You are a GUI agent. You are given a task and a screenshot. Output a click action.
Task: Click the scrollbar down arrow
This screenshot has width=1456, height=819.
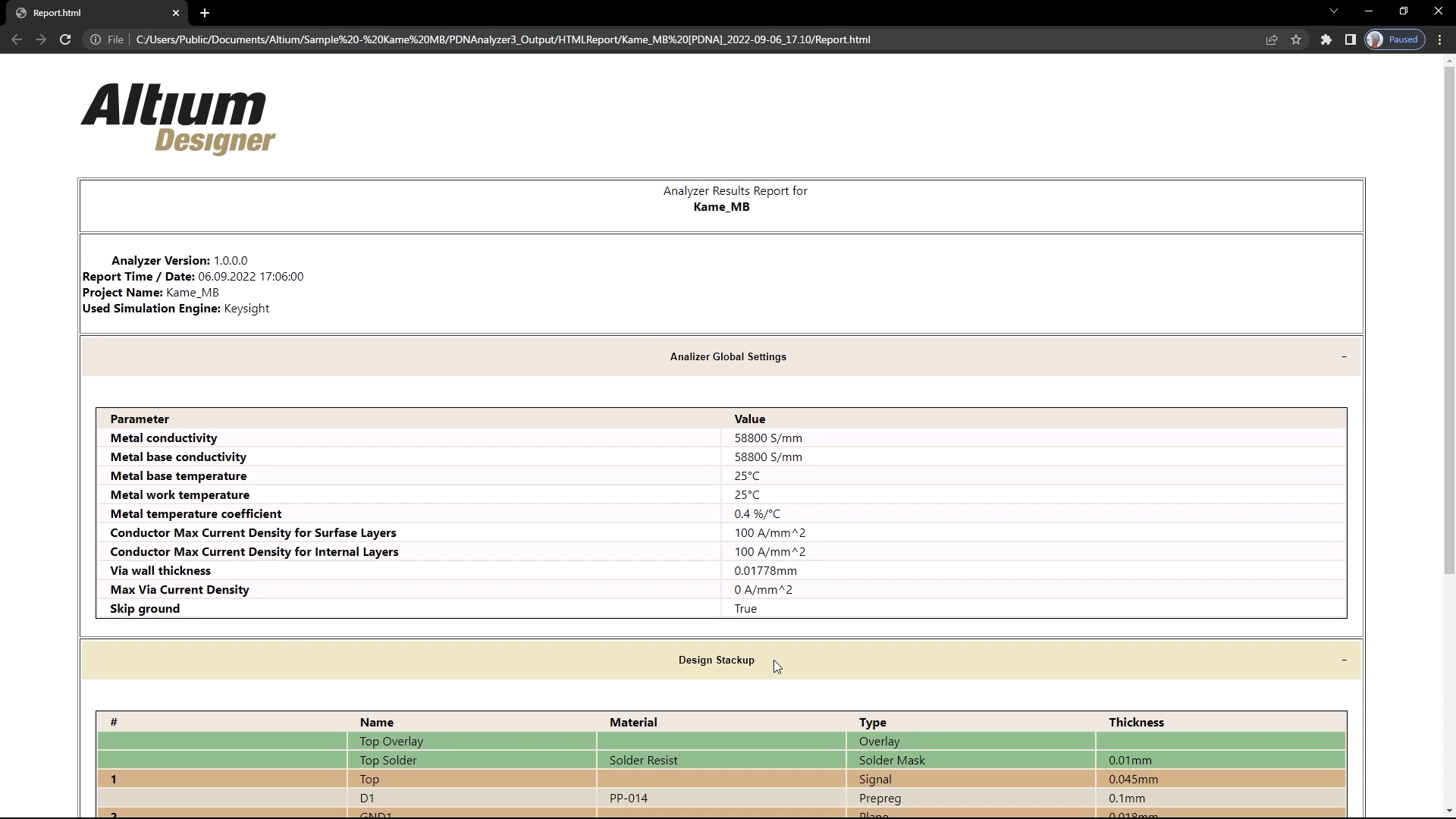[1449, 811]
